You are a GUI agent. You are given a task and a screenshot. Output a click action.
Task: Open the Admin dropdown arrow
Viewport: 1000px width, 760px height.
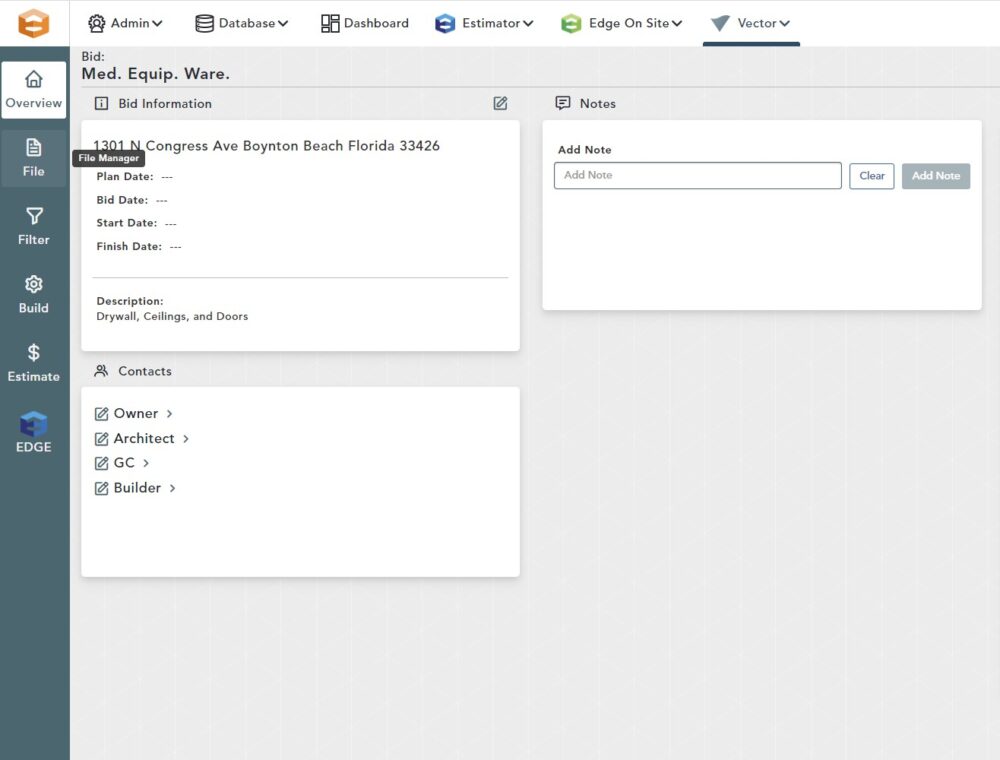coord(157,24)
